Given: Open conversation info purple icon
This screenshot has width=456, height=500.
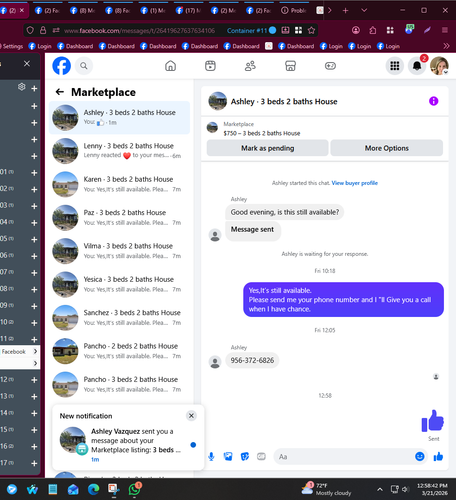Looking at the screenshot, I should (x=433, y=101).
